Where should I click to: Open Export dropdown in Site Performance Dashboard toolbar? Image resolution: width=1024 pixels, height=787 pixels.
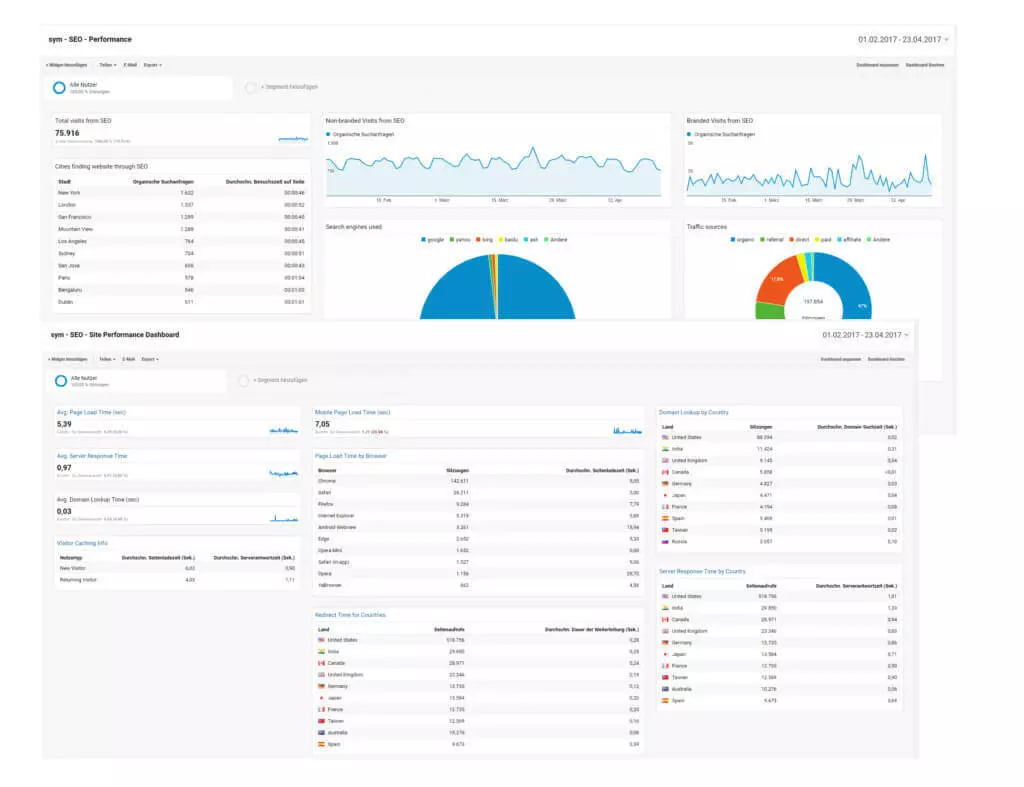click(150, 359)
